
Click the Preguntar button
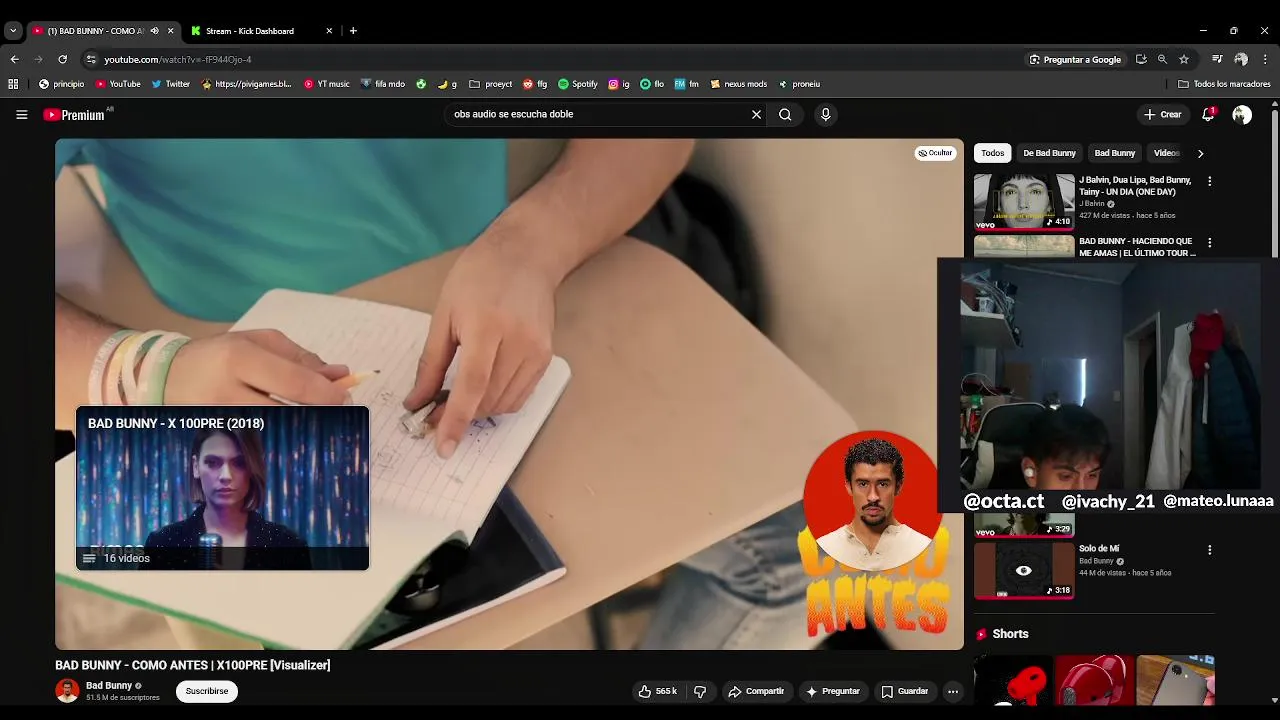coord(832,691)
